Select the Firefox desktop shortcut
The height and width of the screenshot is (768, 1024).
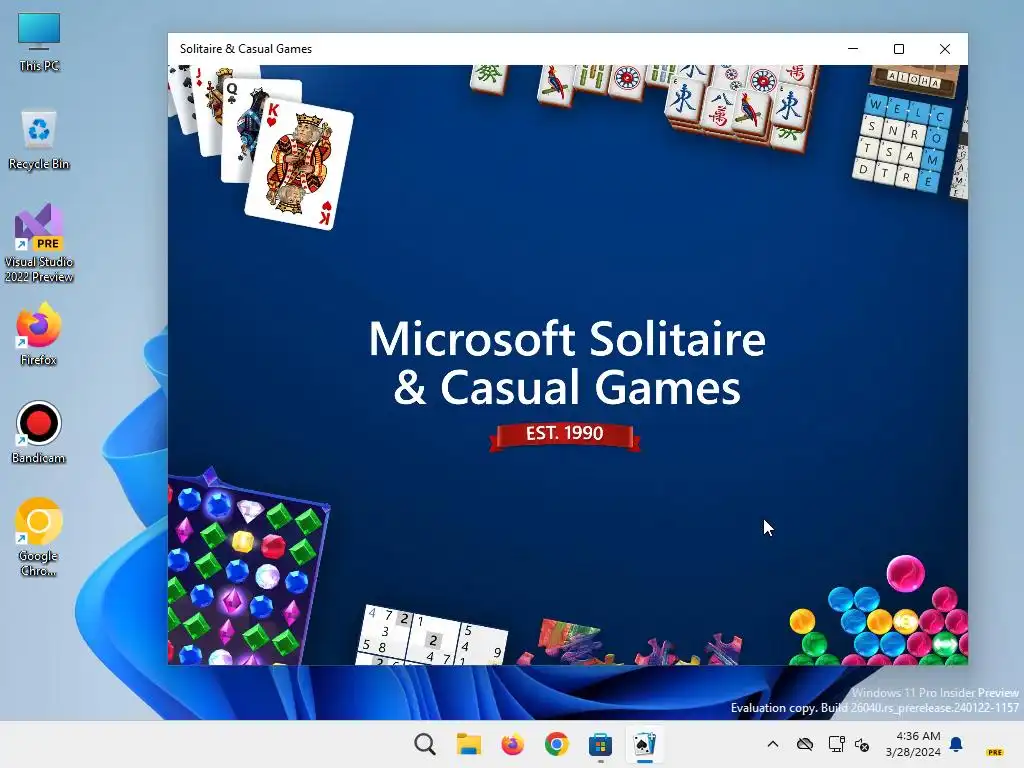point(39,334)
